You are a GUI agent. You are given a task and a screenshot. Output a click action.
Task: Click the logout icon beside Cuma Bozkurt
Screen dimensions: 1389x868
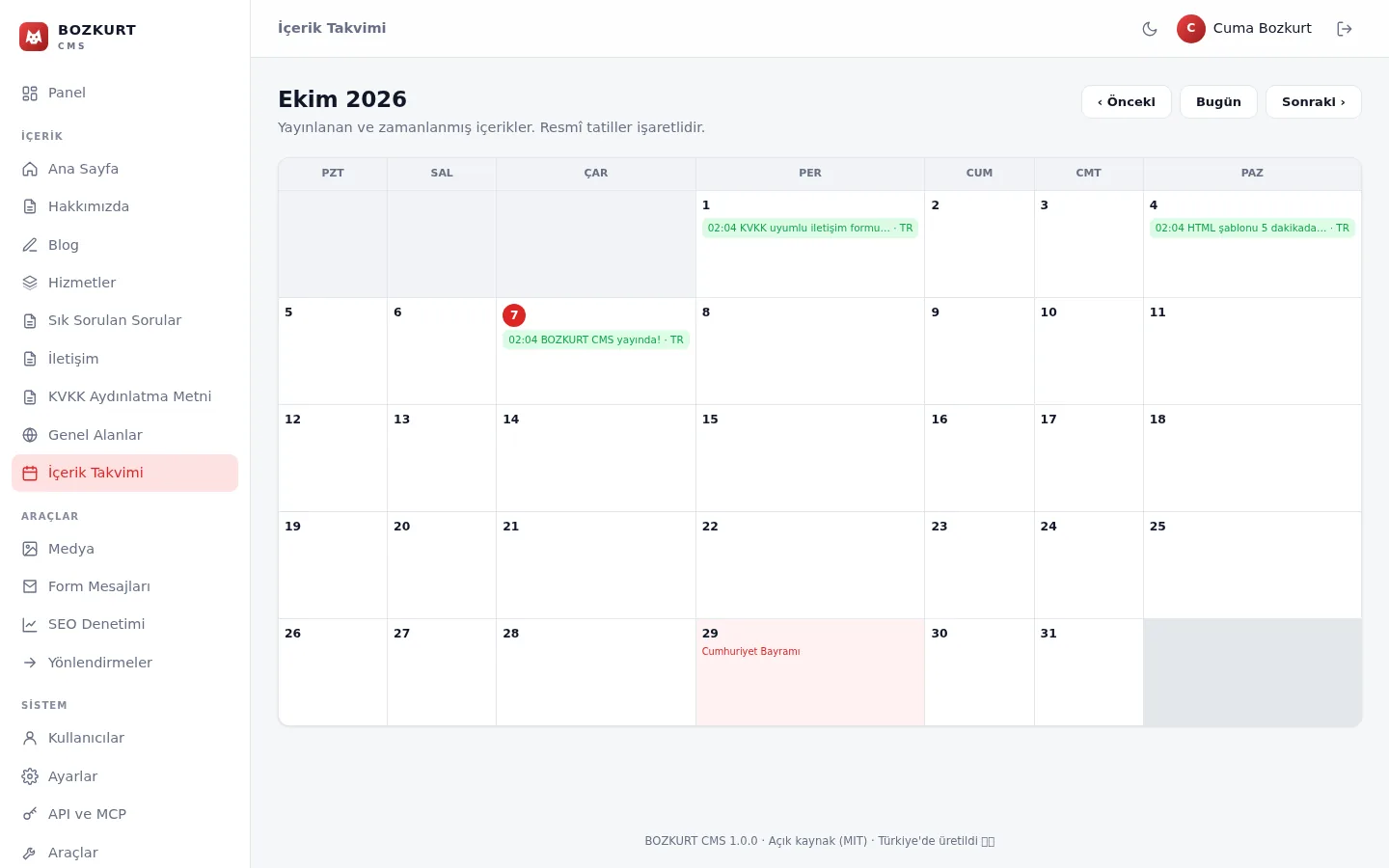[x=1345, y=29]
